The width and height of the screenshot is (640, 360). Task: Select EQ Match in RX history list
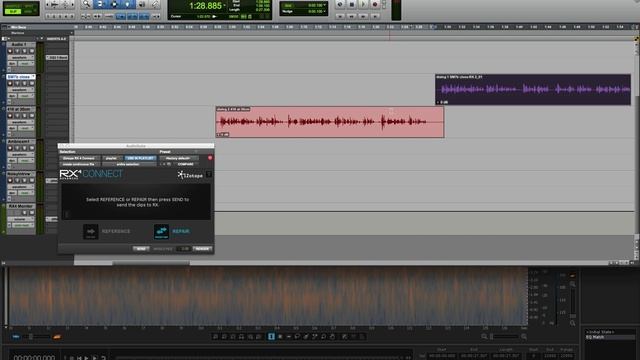610,337
